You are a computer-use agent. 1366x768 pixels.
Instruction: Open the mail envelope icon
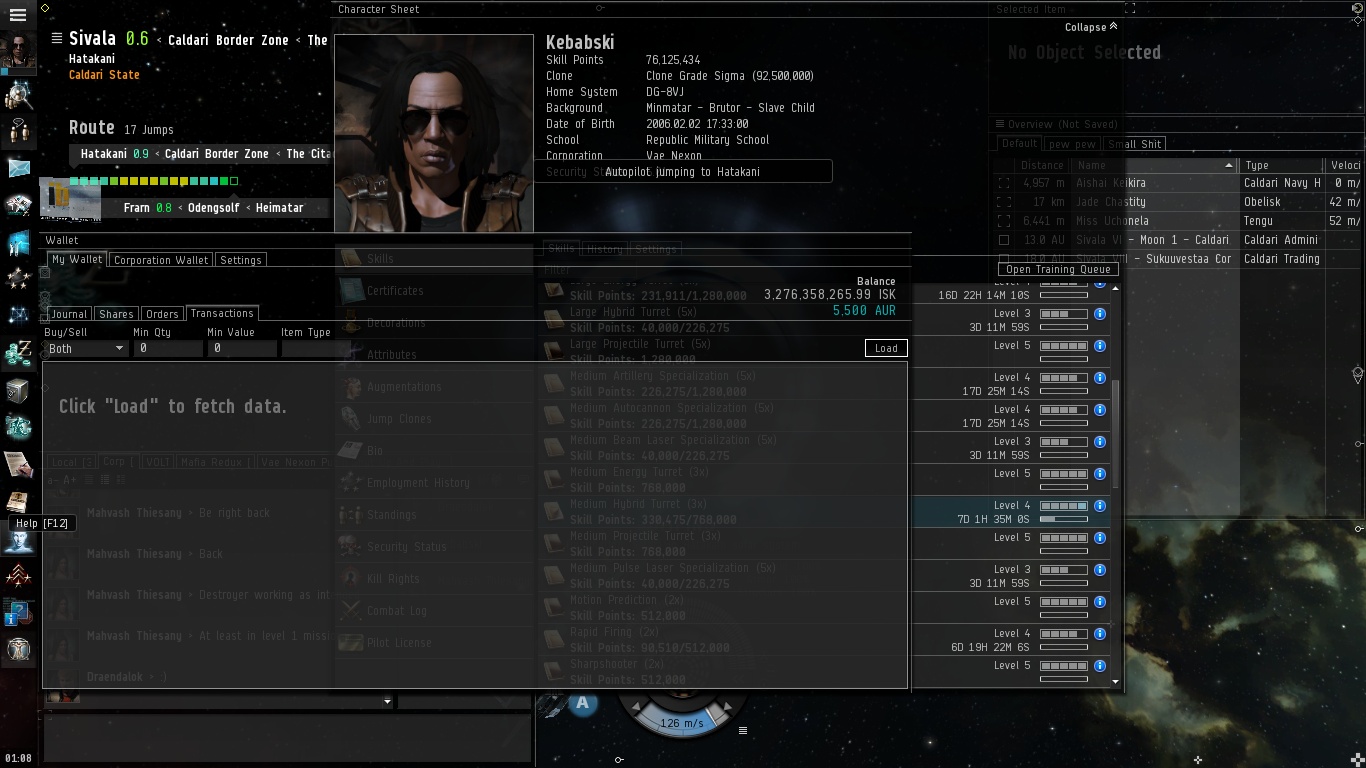tap(18, 167)
